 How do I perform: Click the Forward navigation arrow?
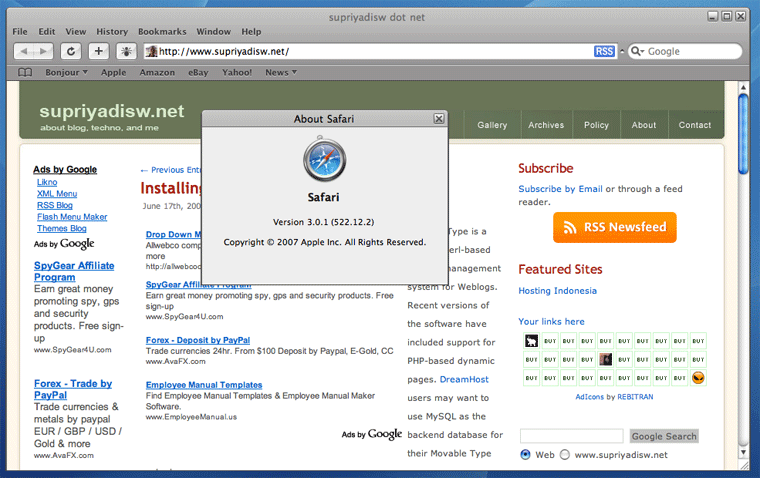(43, 51)
